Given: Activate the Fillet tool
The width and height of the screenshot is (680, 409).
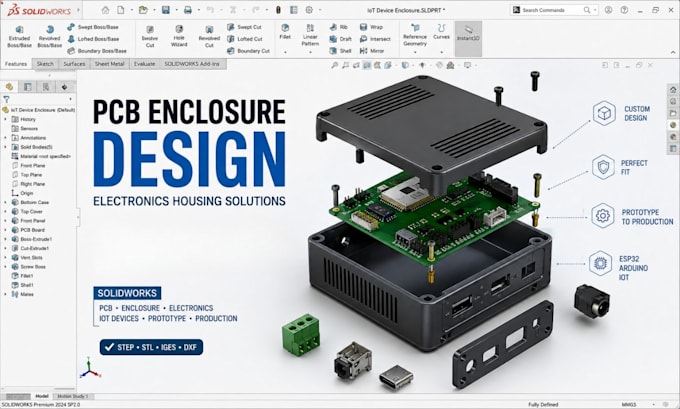Looking at the screenshot, I should click(x=285, y=32).
